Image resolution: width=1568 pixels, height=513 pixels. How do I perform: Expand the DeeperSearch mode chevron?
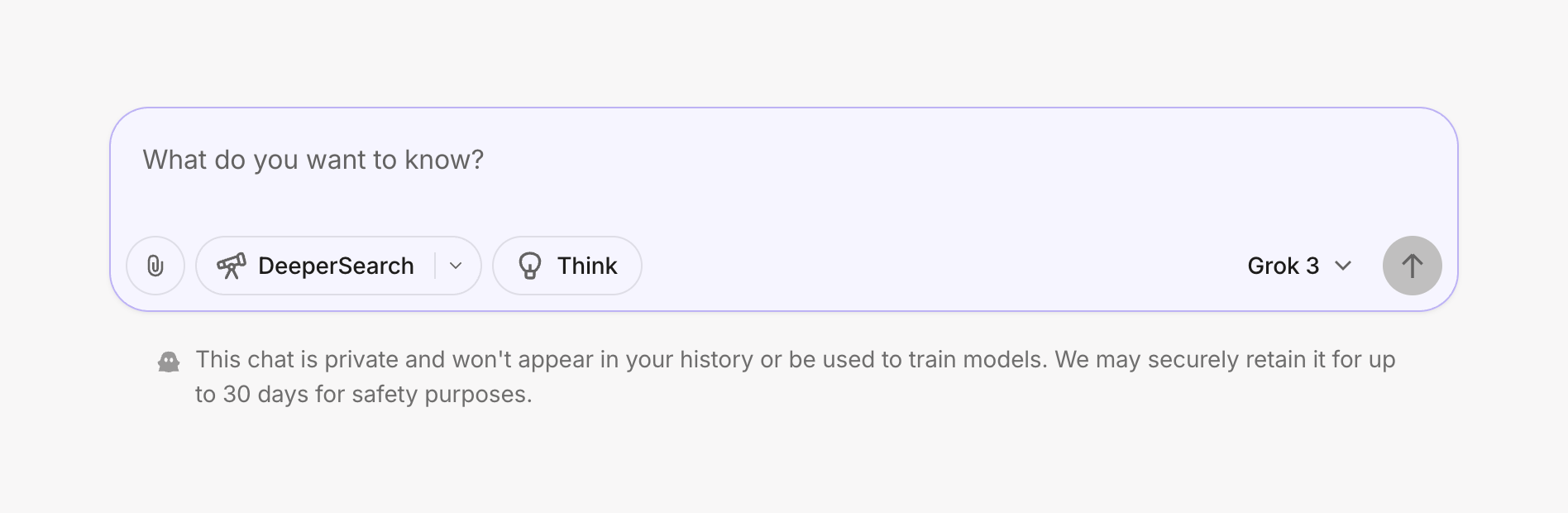454,266
